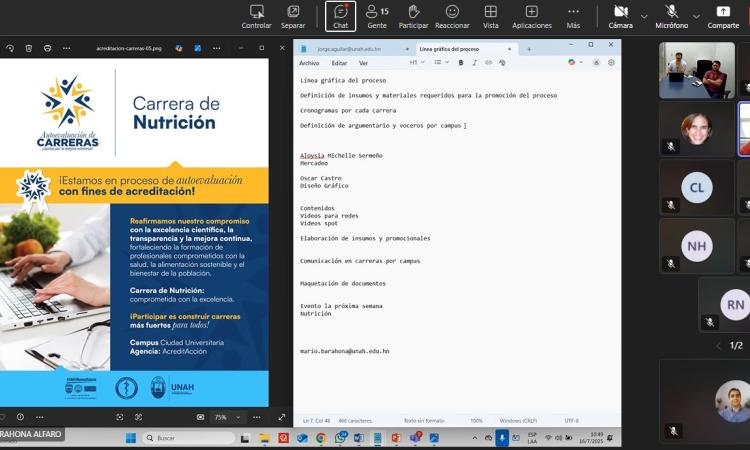Click the Designer icon in Photos title bar
The height and width of the screenshot is (450, 750).
[179, 48]
